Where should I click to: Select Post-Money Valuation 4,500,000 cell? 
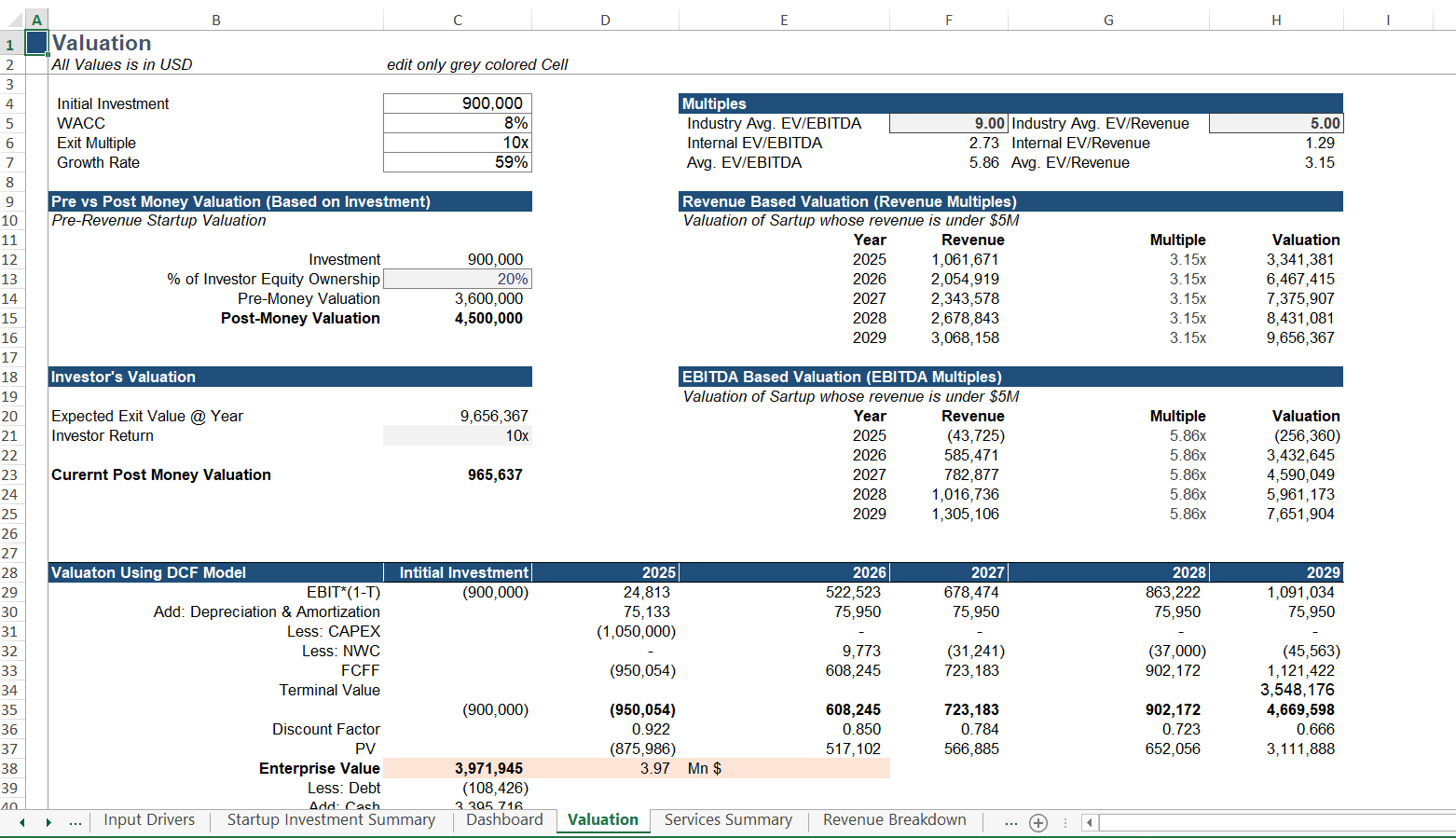458,318
